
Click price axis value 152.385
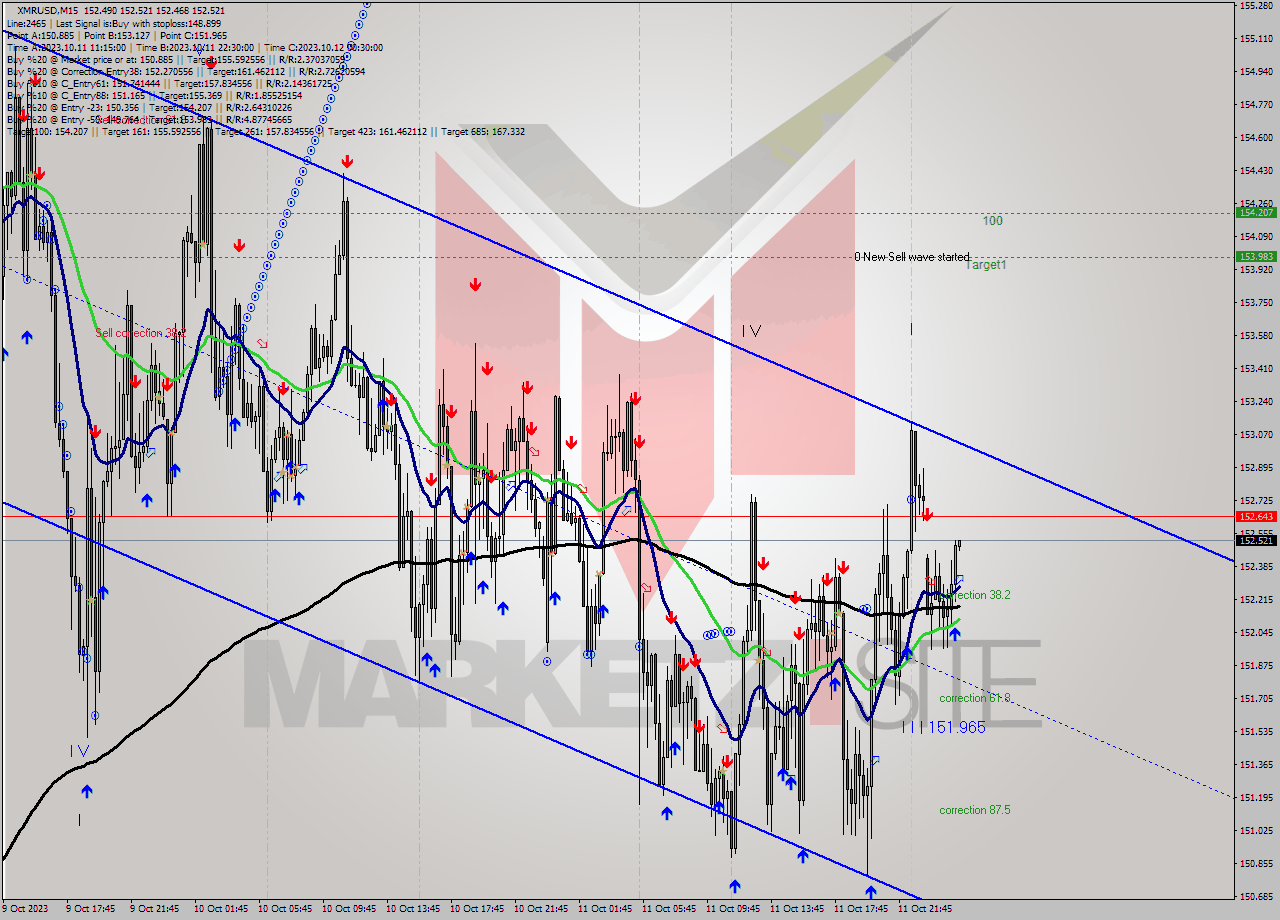click(1257, 566)
